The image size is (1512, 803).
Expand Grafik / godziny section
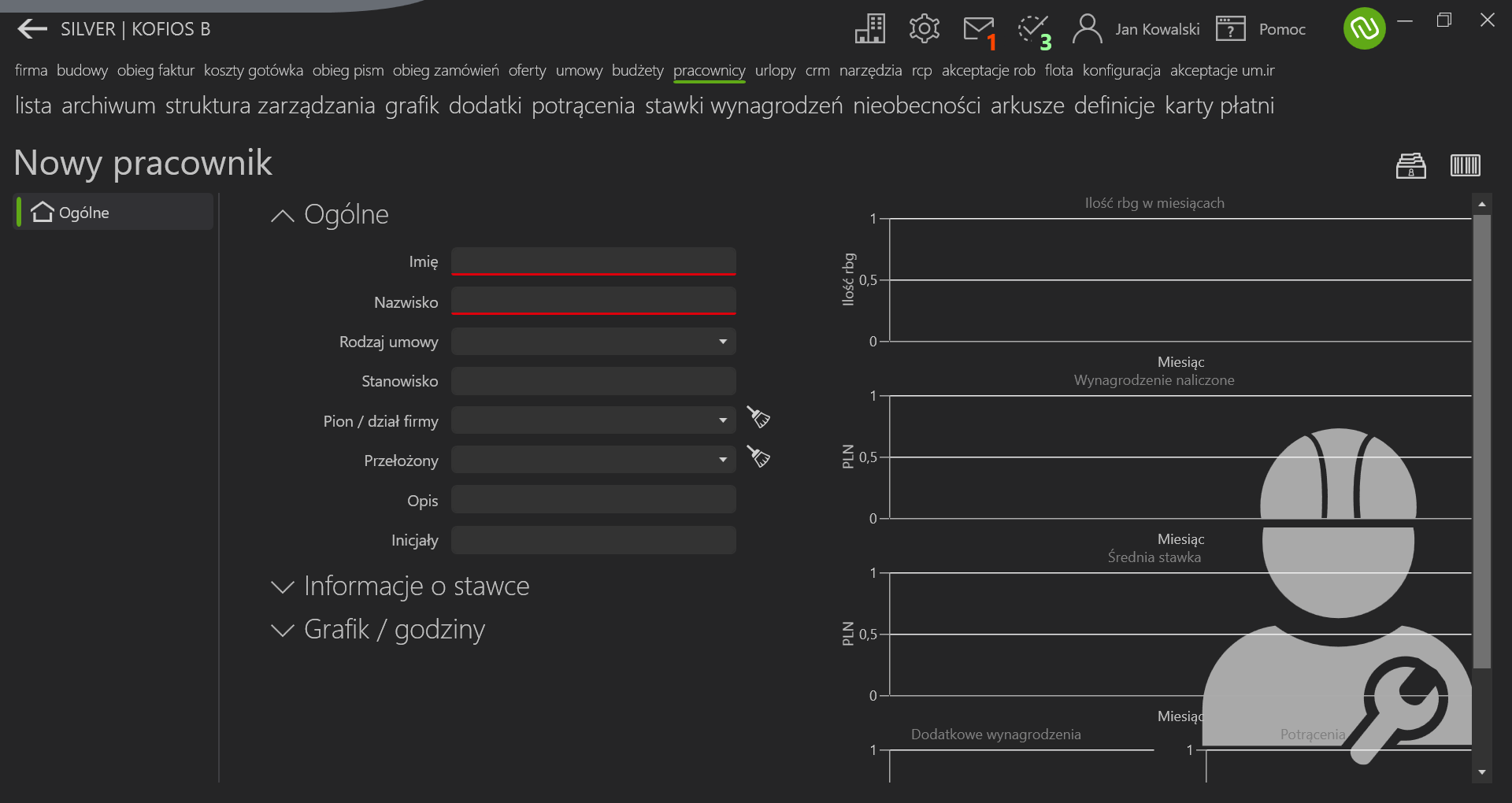pyautogui.click(x=282, y=631)
